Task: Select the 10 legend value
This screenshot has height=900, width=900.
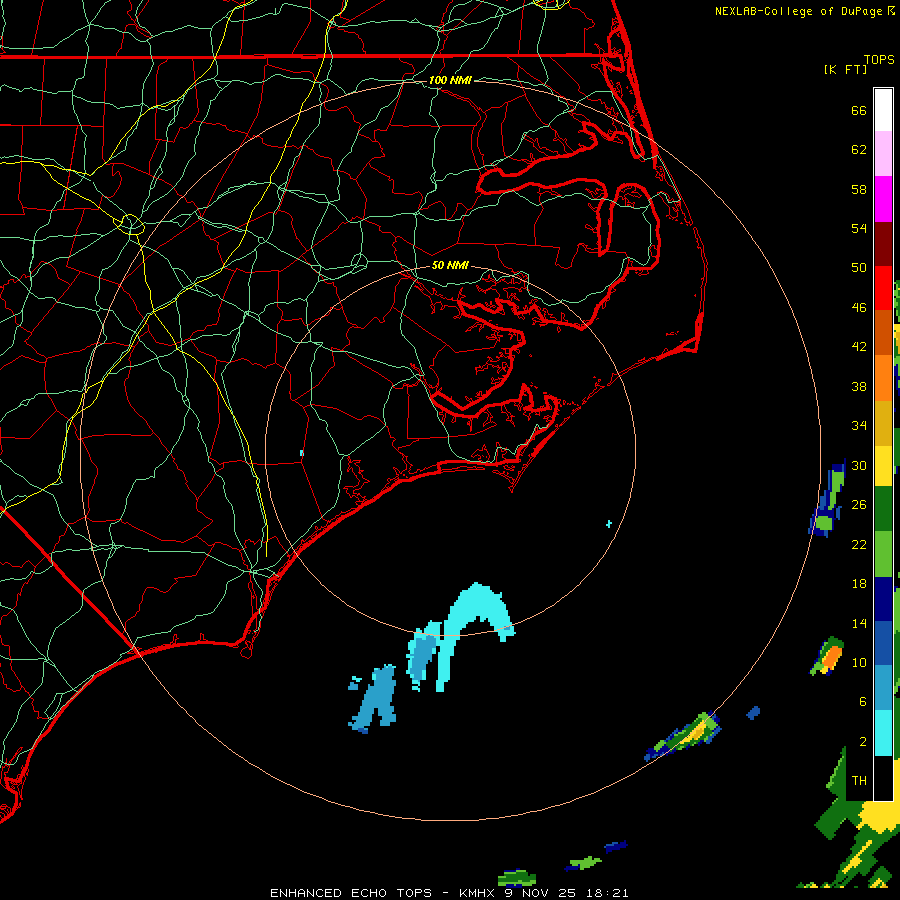Action: point(859,662)
